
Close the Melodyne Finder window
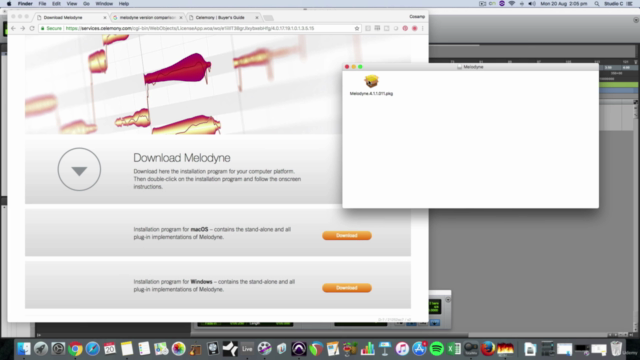click(x=347, y=67)
